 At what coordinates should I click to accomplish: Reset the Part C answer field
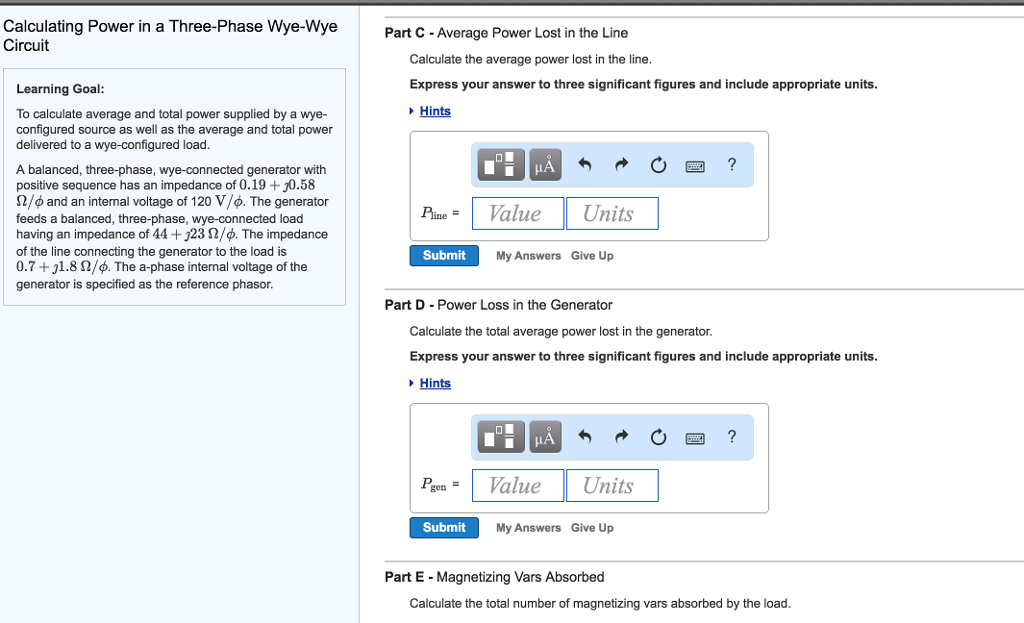point(658,164)
